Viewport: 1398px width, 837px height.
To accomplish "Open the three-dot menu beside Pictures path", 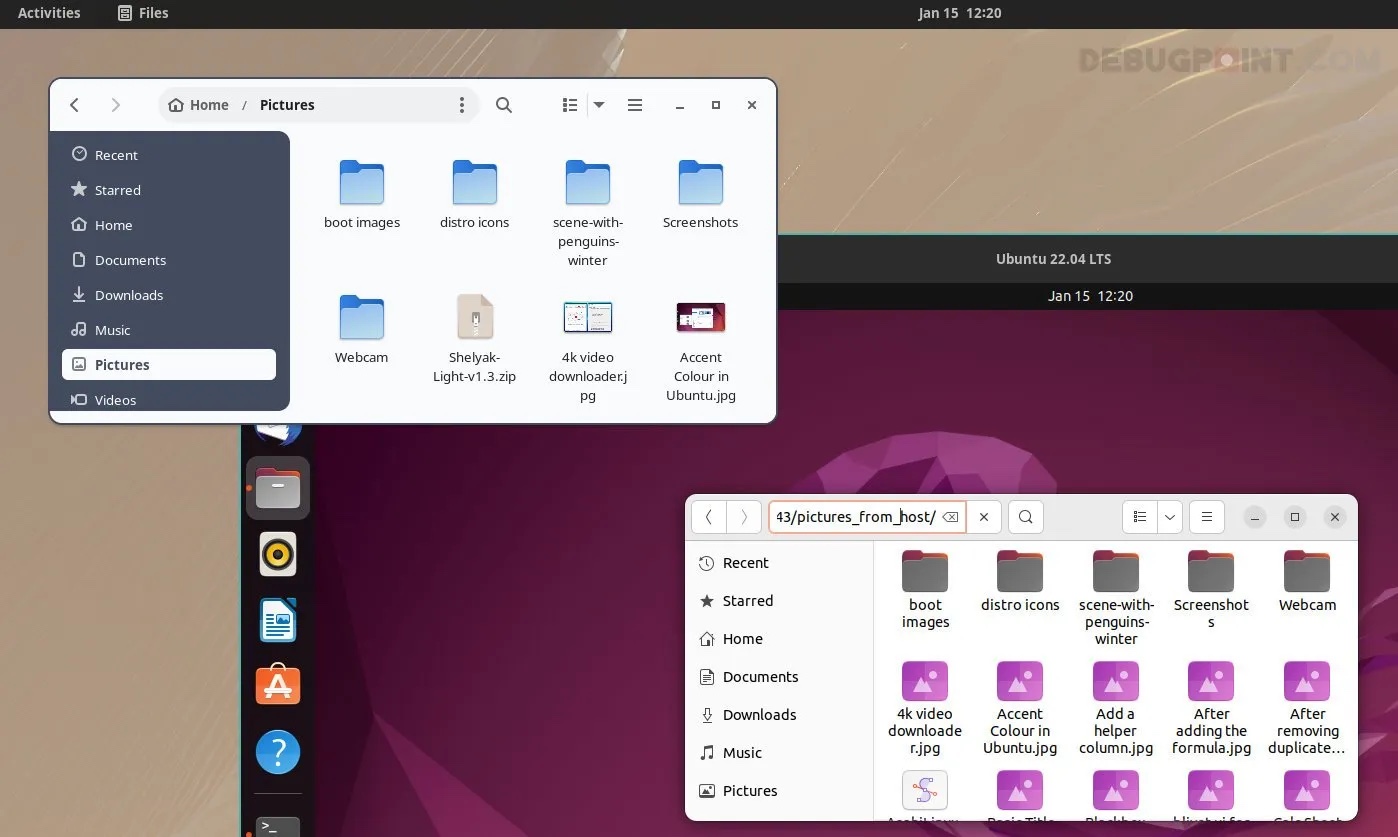I will click(461, 105).
